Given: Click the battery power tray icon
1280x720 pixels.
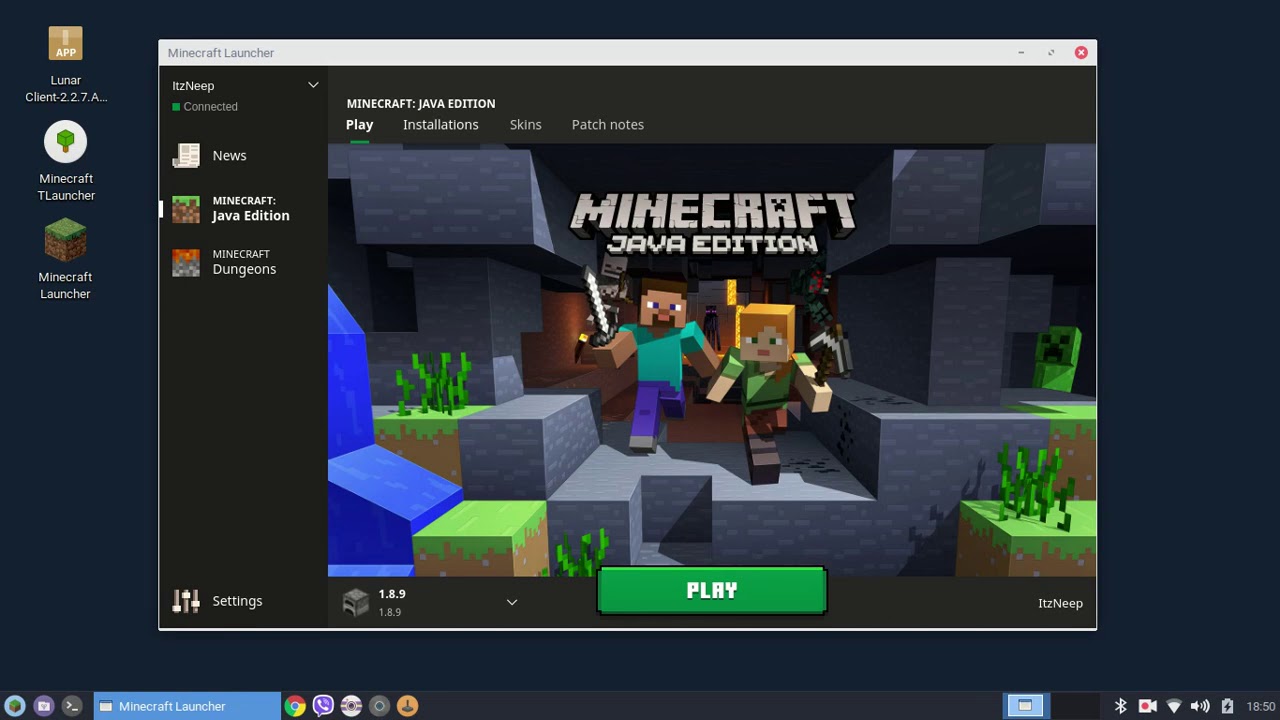Looking at the screenshot, I should [x=1227, y=706].
